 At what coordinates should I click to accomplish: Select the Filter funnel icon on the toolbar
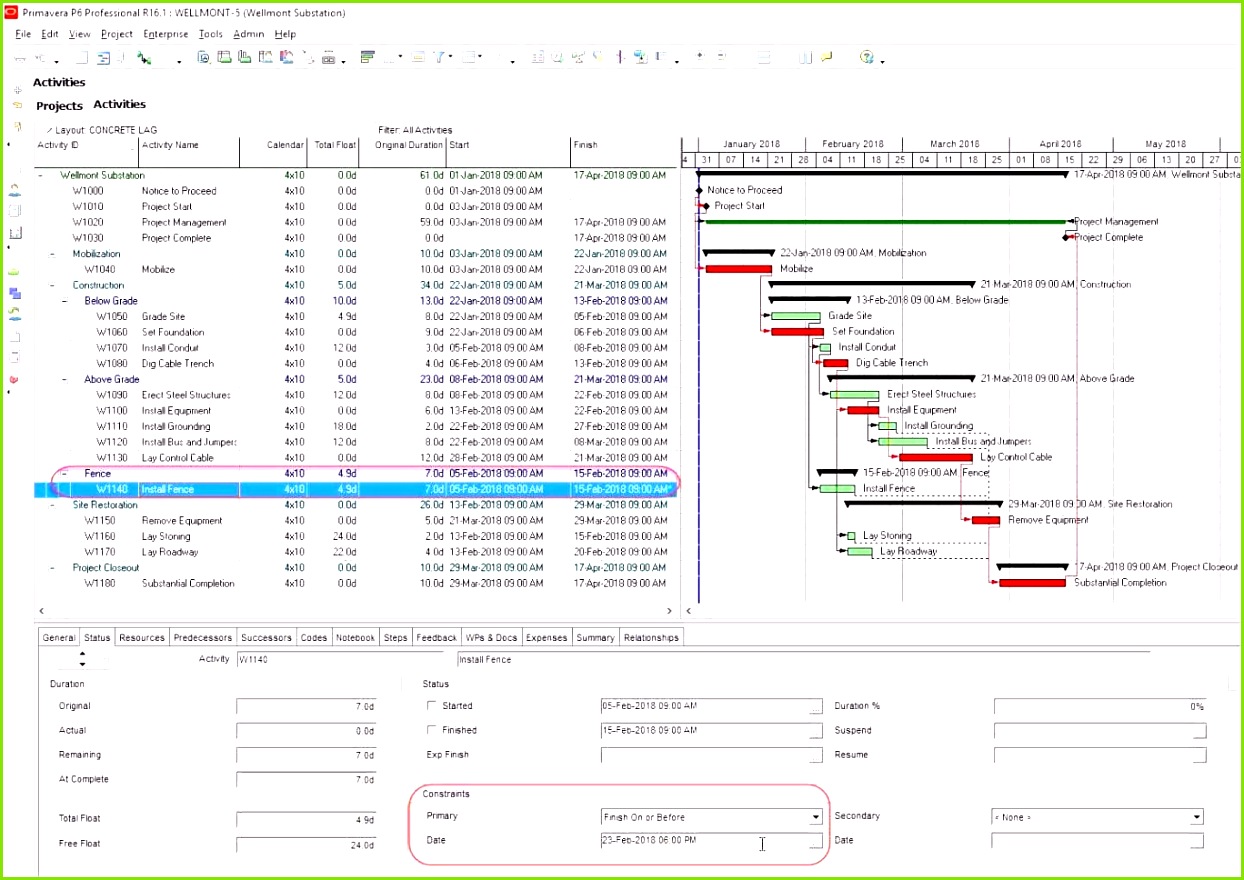440,57
